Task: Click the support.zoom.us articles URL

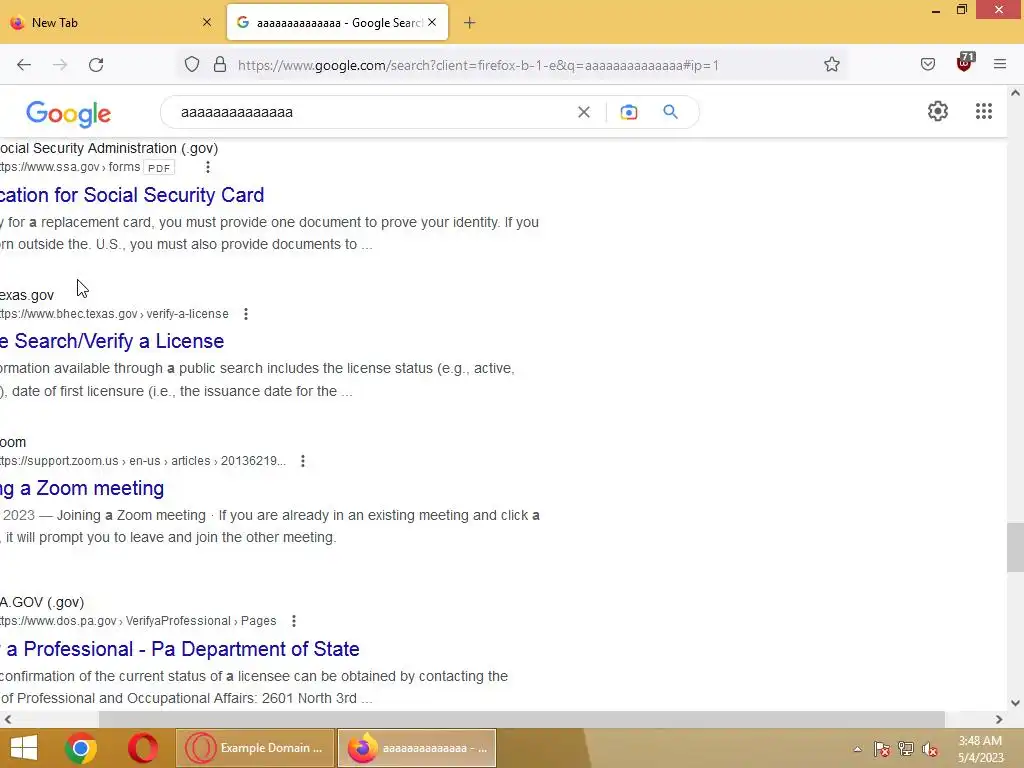Action: click(x=142, y=461)
